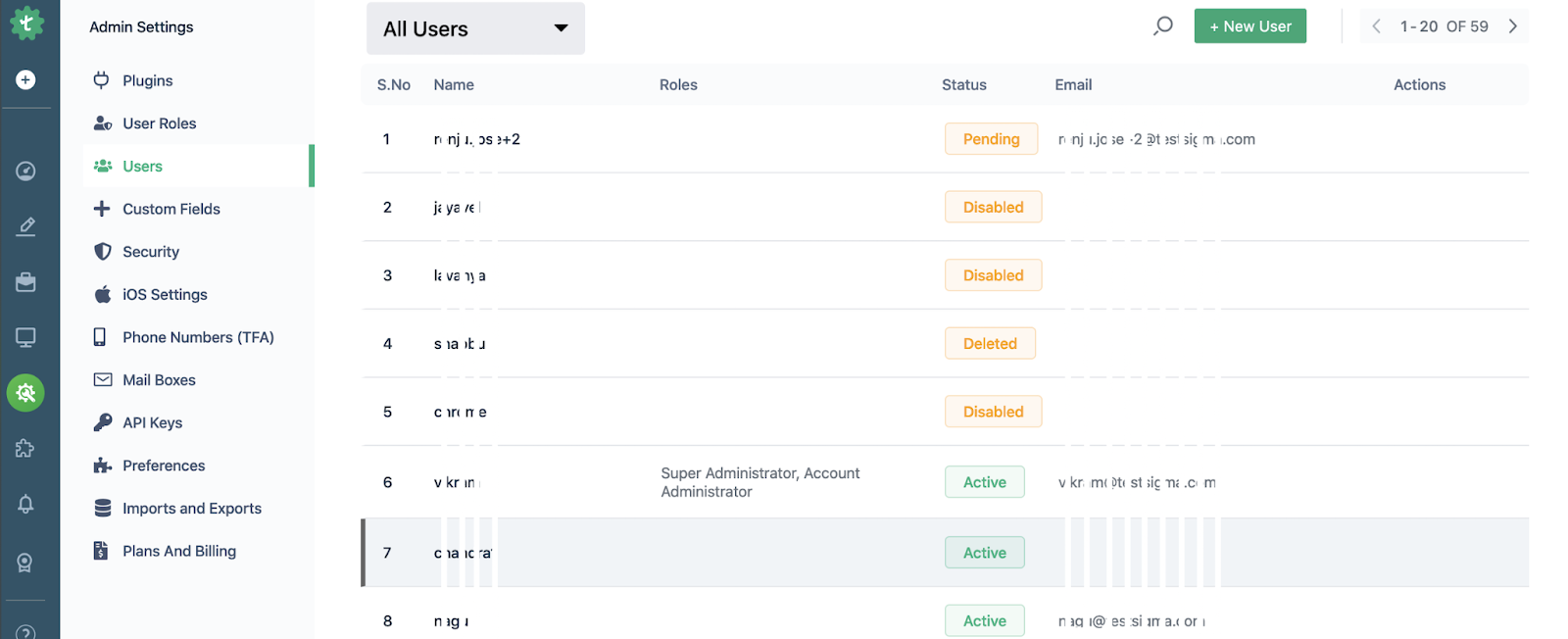Click the Custom Fields plus icon
Image resolution: width=1568 pixels, height=639 pixels.
(x=101, y=209)
